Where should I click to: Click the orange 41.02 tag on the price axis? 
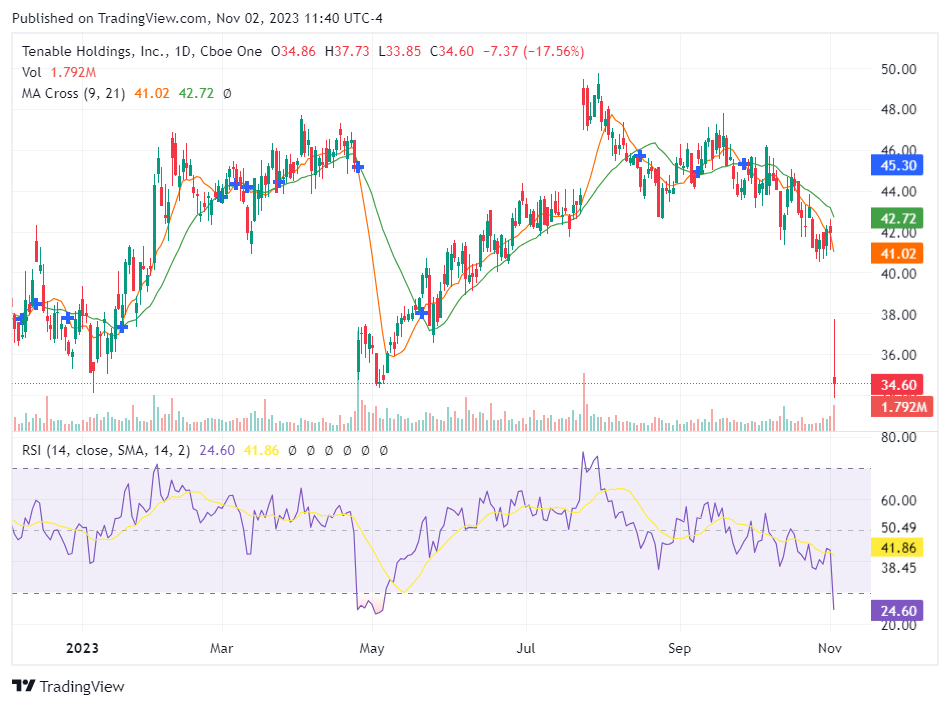[897, 253]
